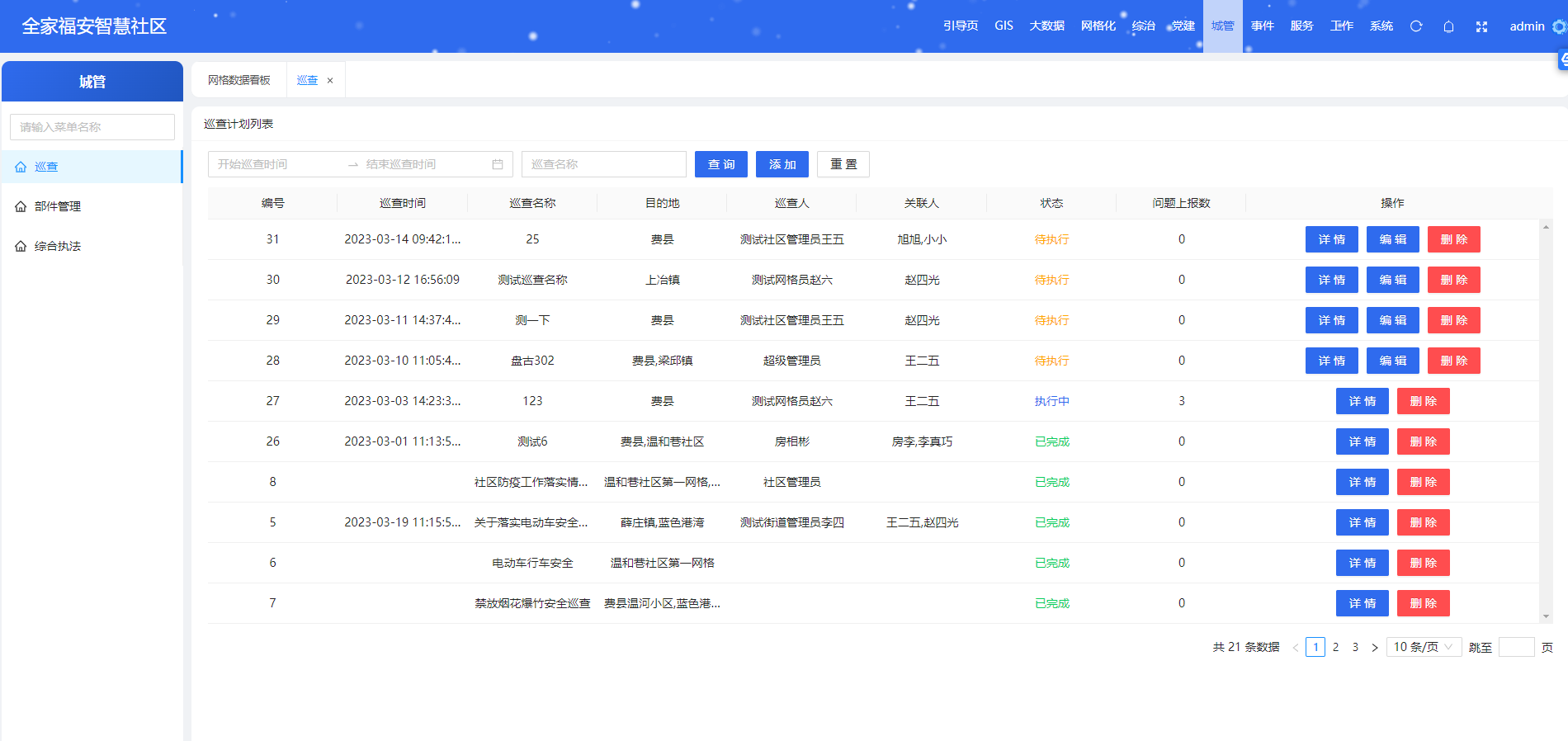Screen dimensions: 1568x741
Task: Focus the 巡查名称 search field
Action: [x=604, y=164]
